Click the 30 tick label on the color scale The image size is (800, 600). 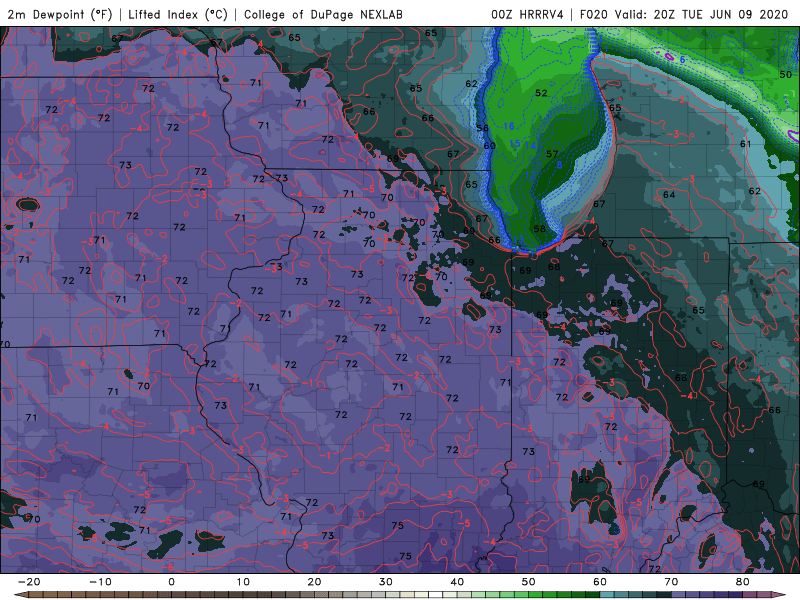(386, 582)
